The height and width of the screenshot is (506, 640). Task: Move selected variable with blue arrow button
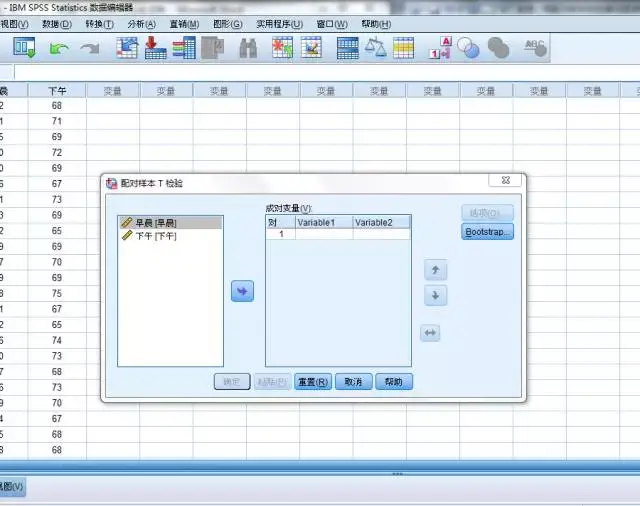coord(242,290)
